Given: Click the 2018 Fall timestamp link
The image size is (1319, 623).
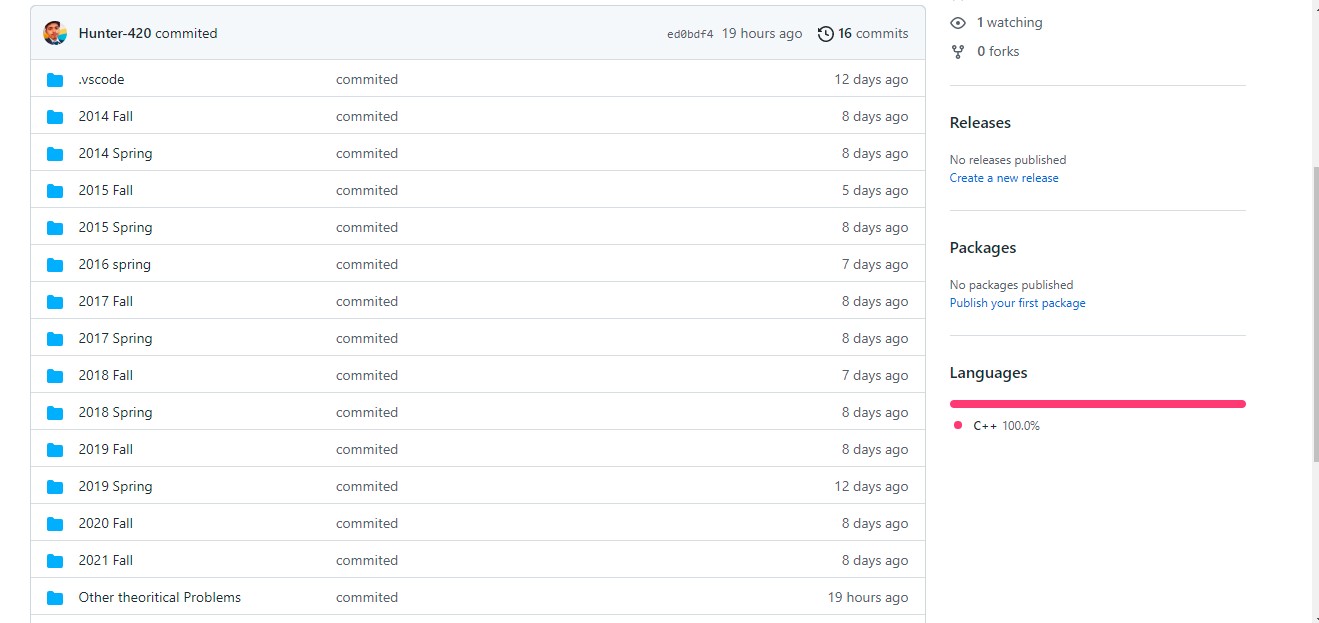Looking at the screenshot, I should tap(875, 375).
